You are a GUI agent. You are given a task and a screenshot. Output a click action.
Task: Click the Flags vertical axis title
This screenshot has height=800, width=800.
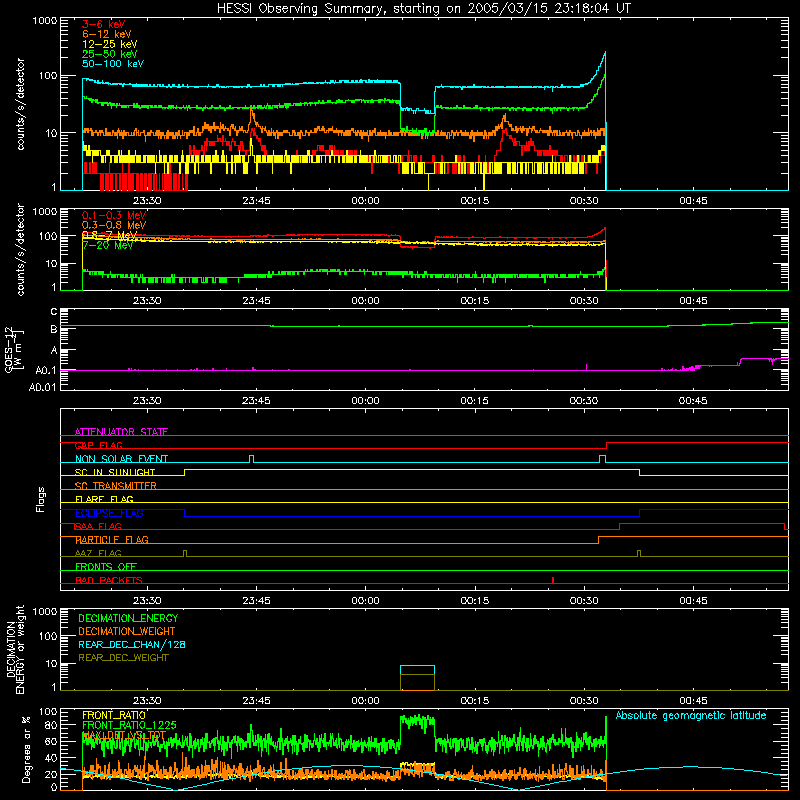[41, 499]
